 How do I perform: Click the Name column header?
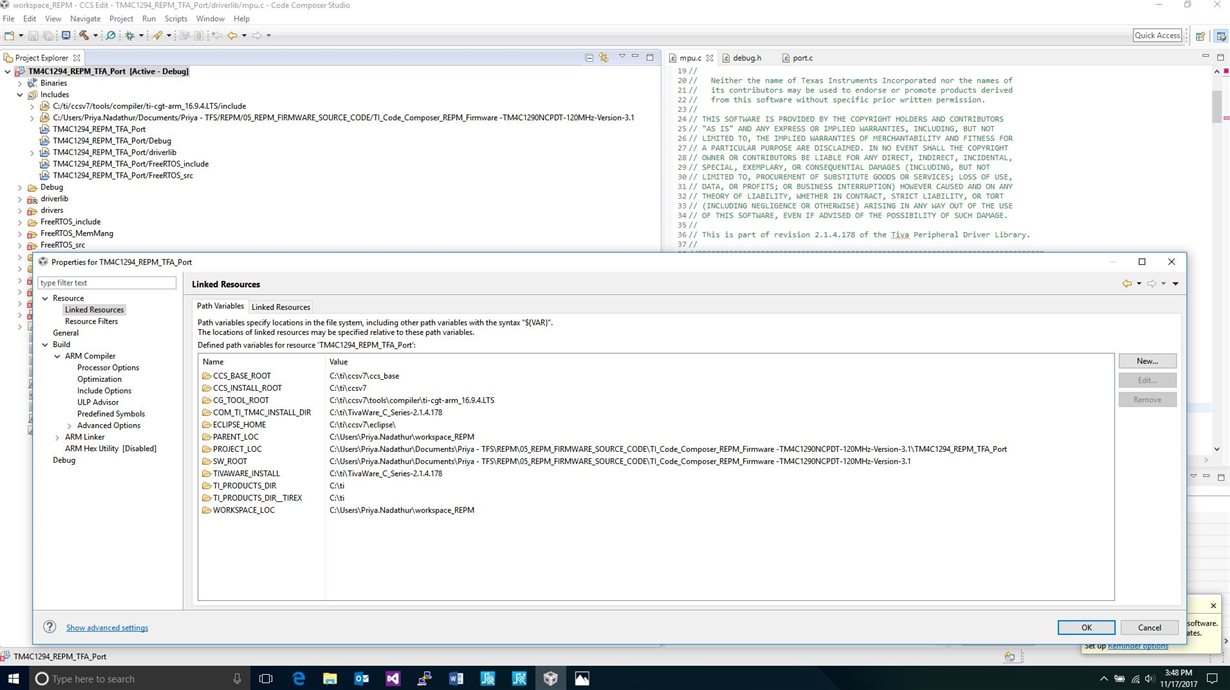coord(262,361)
